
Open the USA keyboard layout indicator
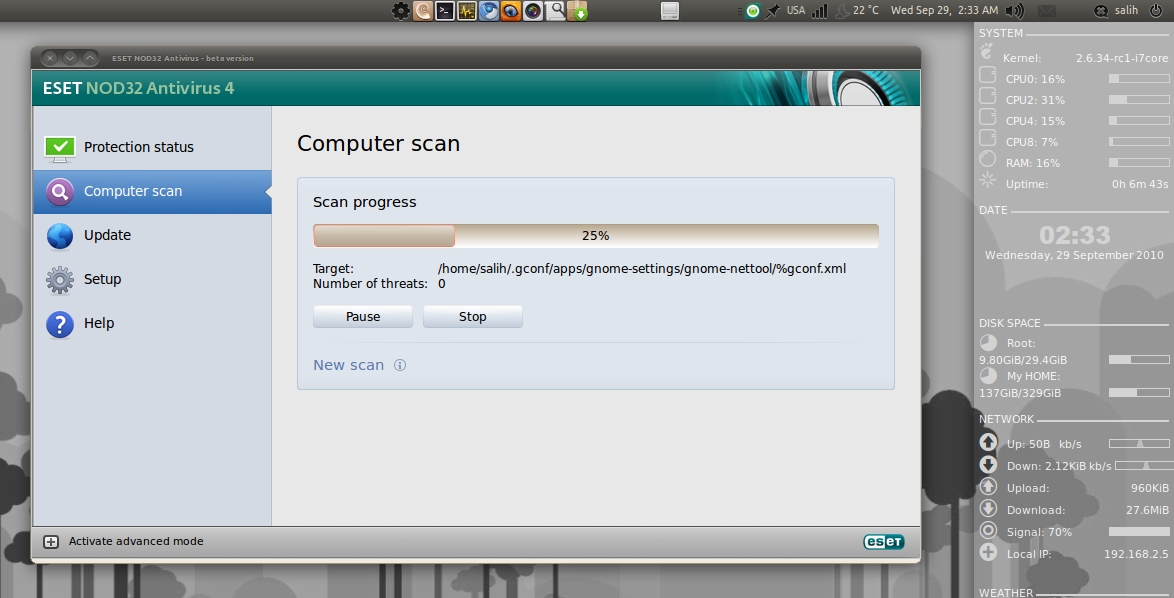click(795, 11)
